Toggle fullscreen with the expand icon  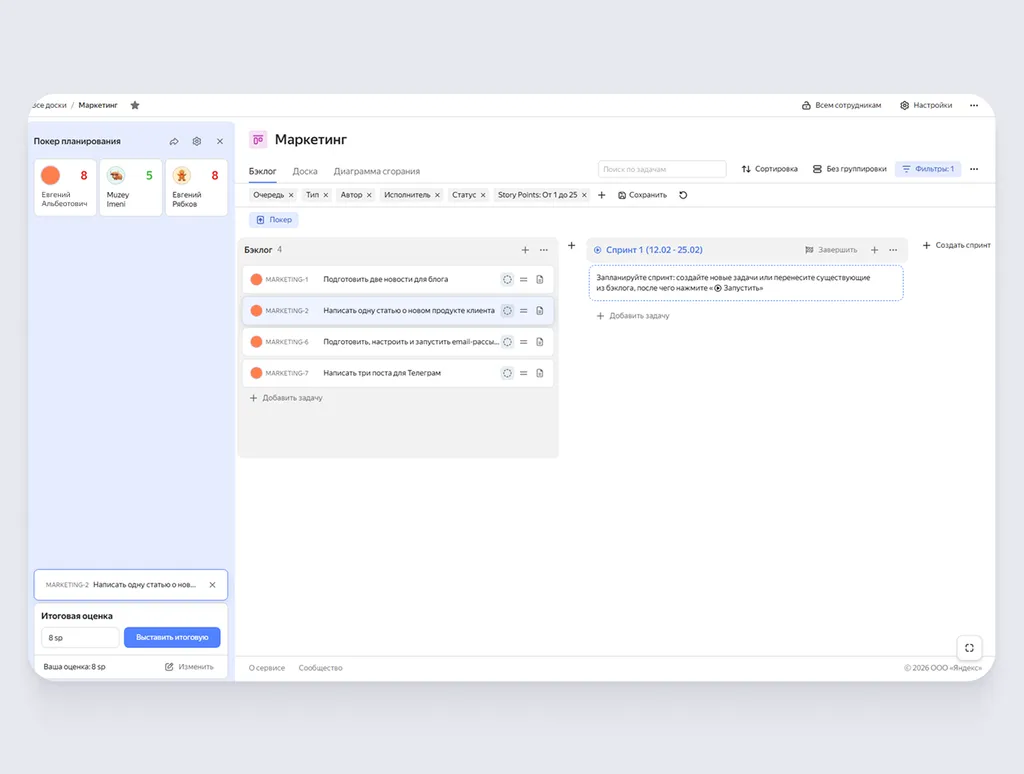click(x=969, y=648)
